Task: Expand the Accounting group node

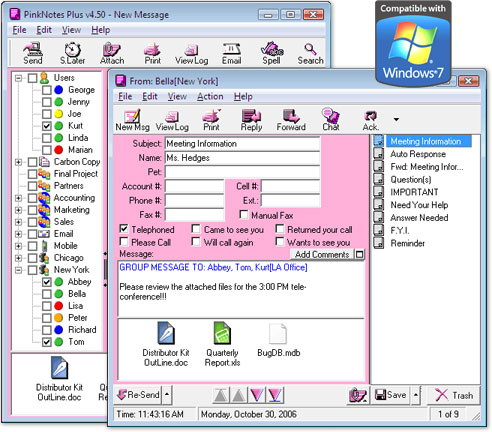Action: (19, 198)
